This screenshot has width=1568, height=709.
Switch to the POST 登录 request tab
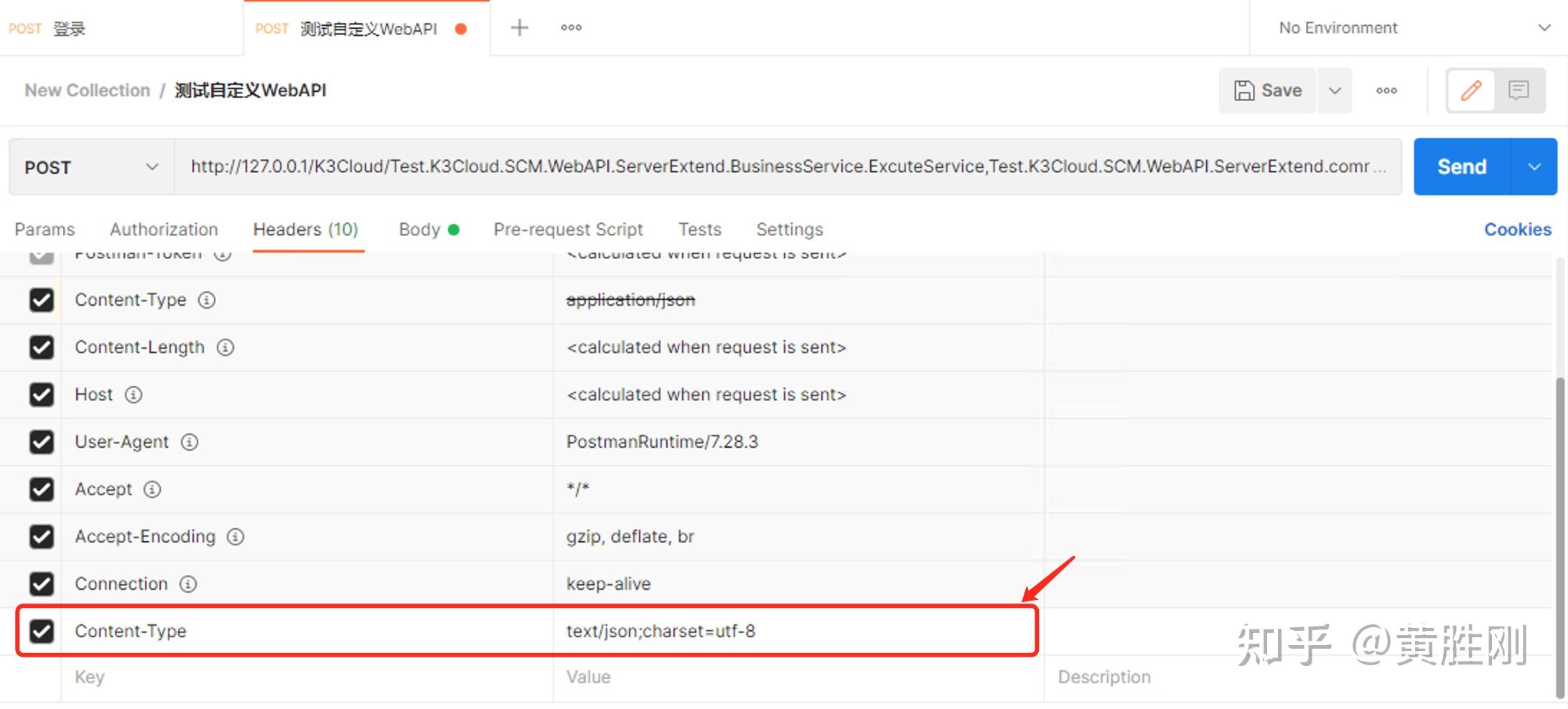(121, 29)
